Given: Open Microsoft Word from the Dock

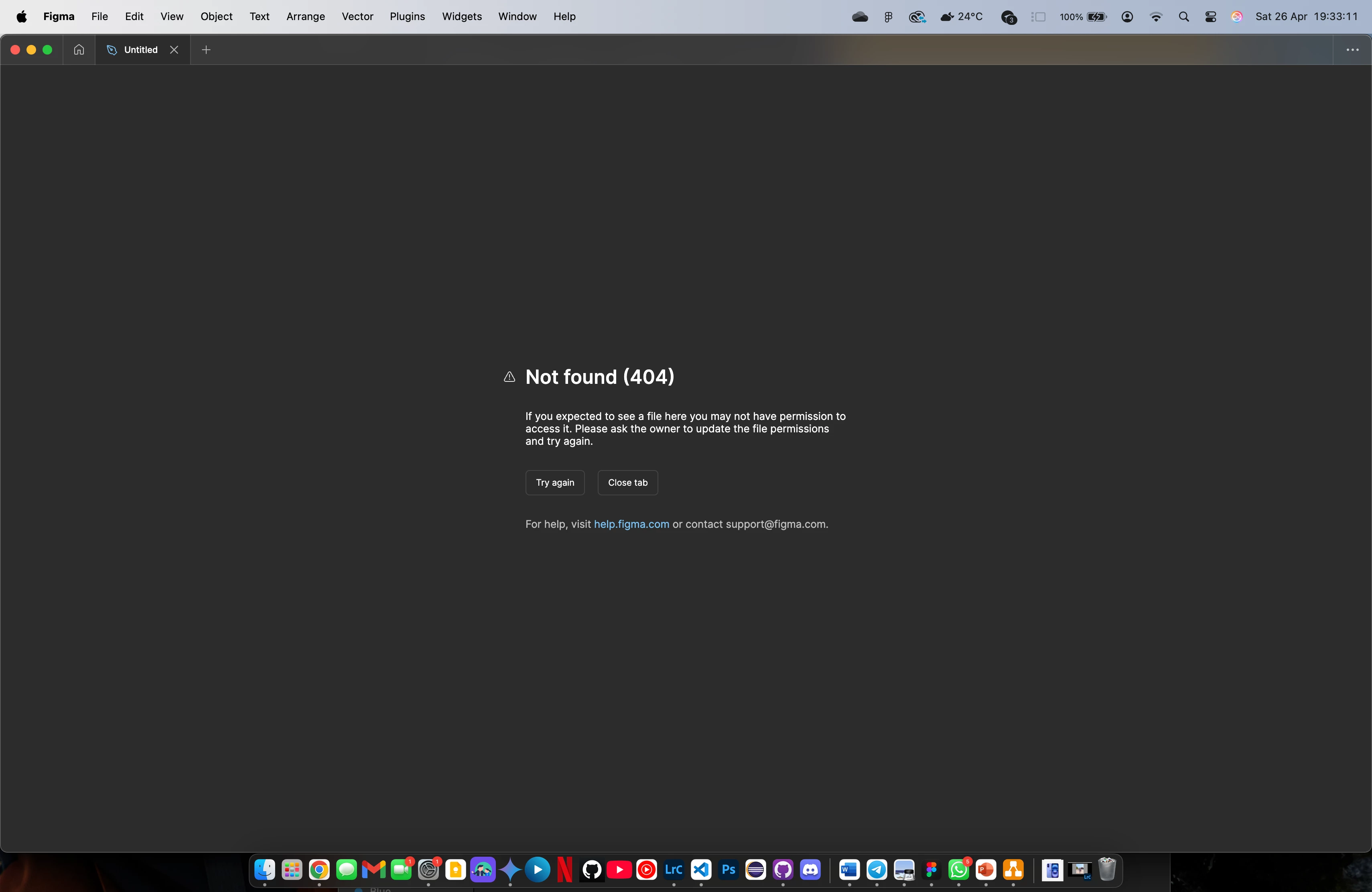Looking at the screenshot, I should 849,870.
